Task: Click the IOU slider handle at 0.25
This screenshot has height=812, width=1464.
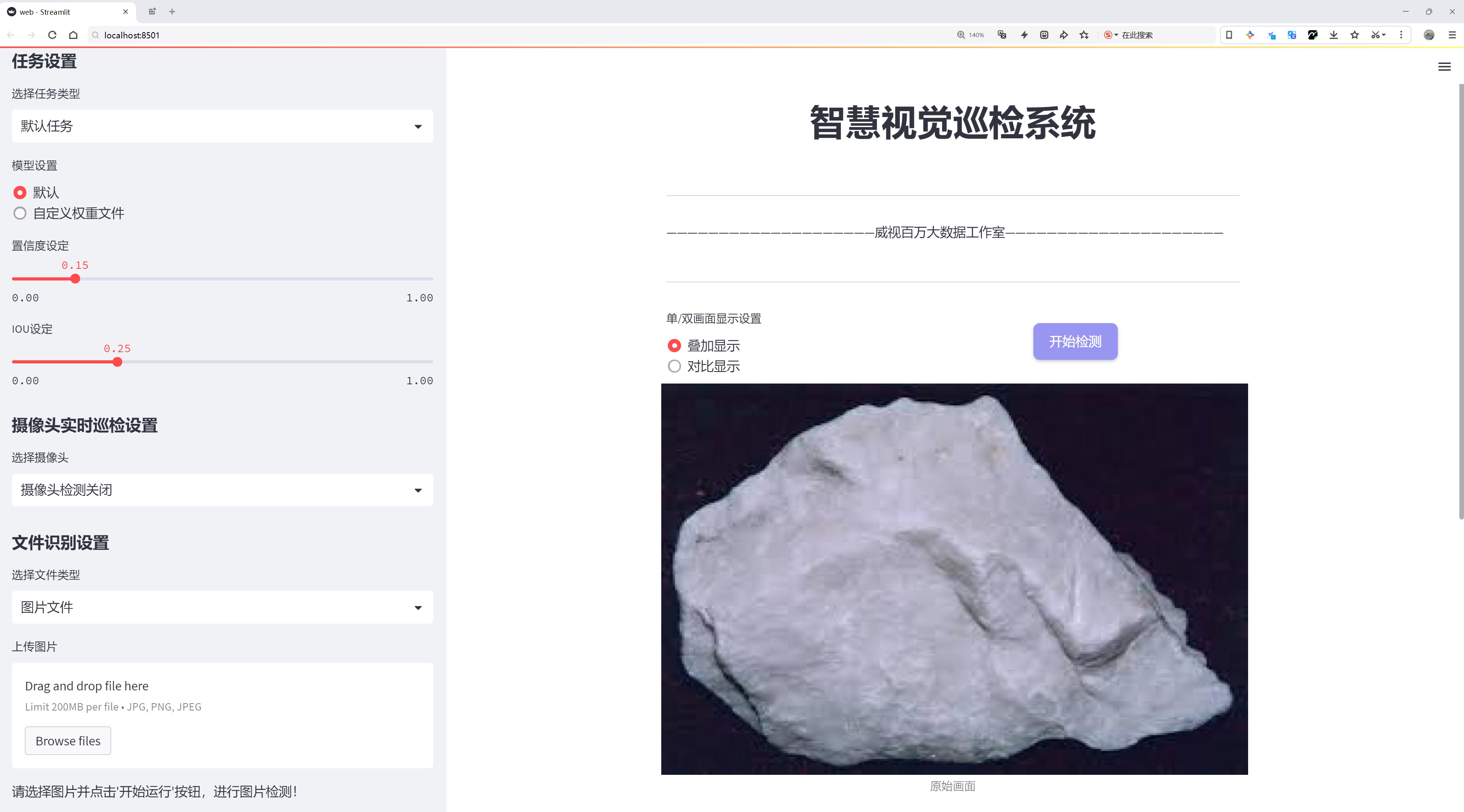Action: tap(118, 362)
